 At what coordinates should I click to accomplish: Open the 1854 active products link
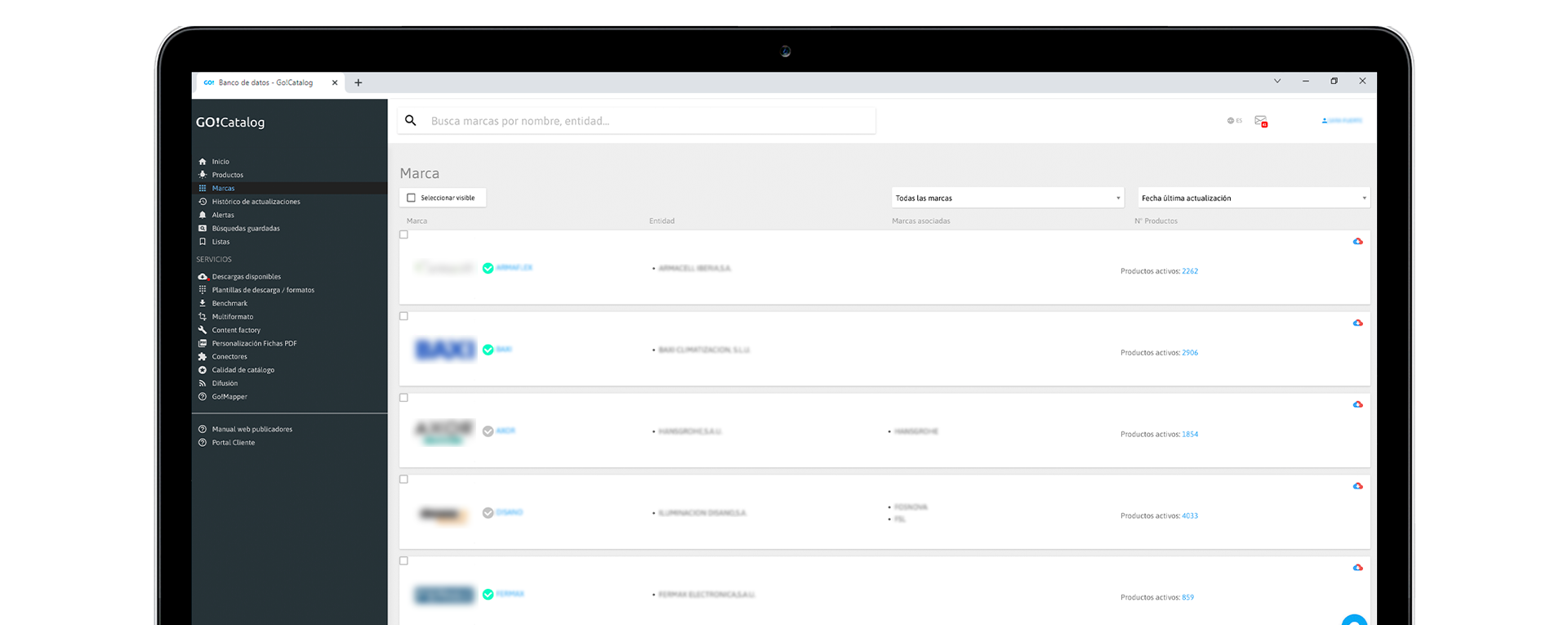click(x=1190, y=435)
